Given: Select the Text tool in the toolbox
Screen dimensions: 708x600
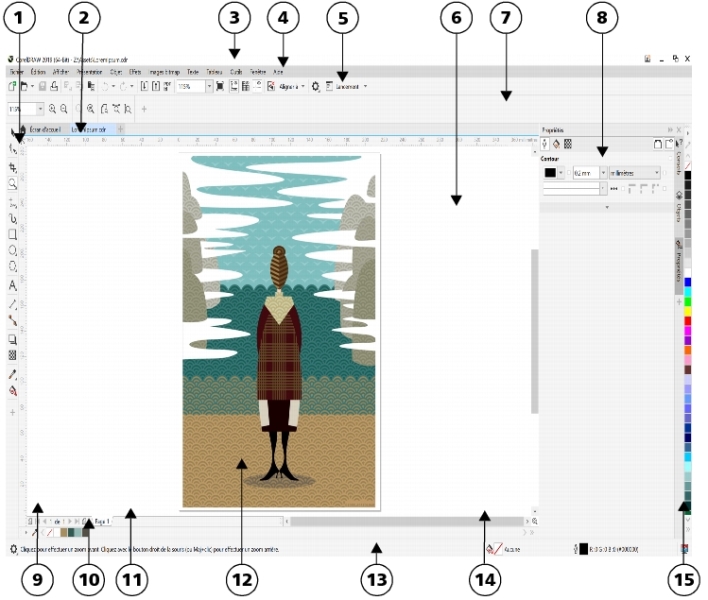Looking at the screenshot, I should 12,285.
